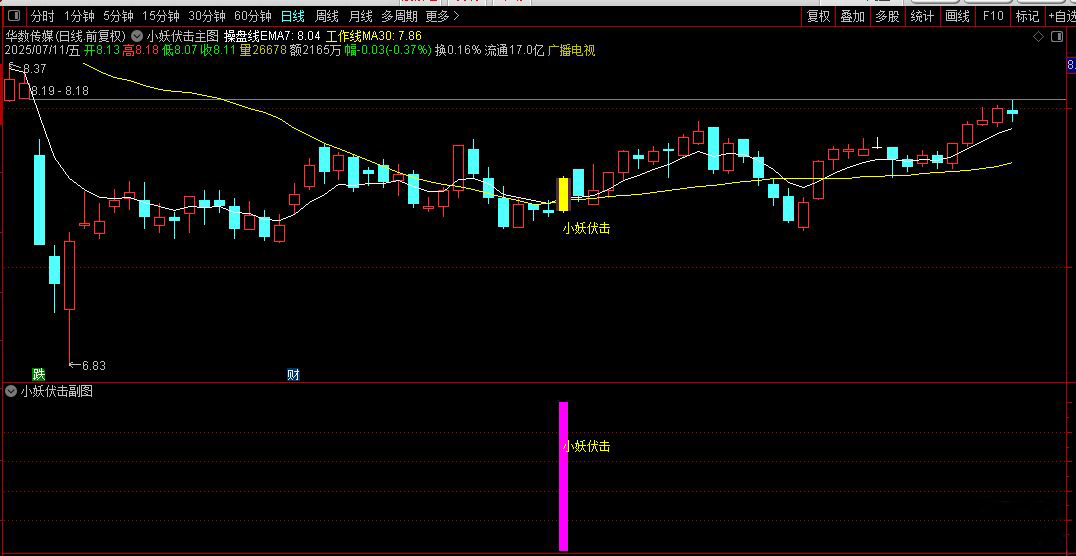Click the 小妖伏击副图 indicator name
The height and width of the screenshot is (556, 1076).
pos(56,391)
